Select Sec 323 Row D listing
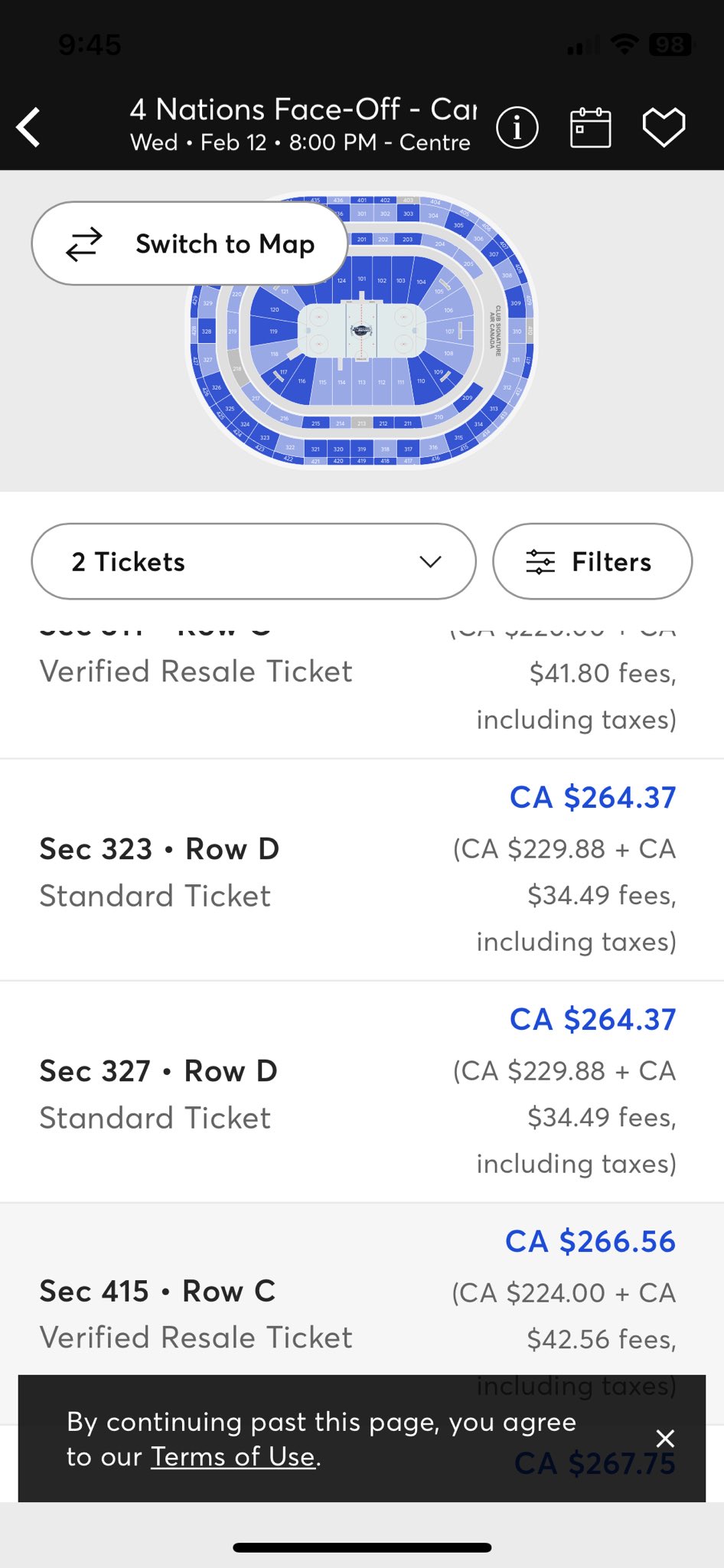Screen dimensions: 724x1568 pos(362,870)
